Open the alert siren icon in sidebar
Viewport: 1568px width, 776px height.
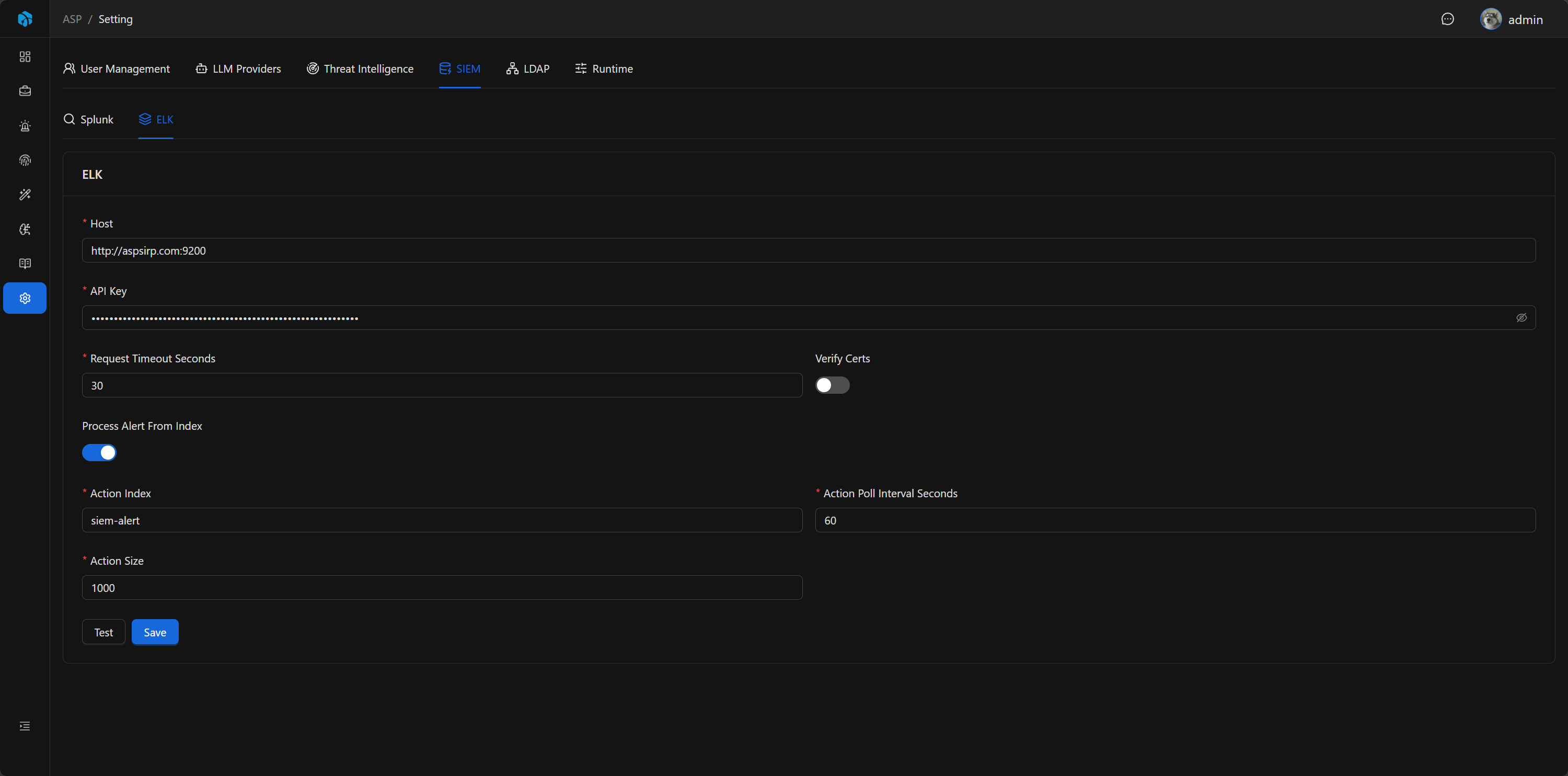click(x=25, y=125)
